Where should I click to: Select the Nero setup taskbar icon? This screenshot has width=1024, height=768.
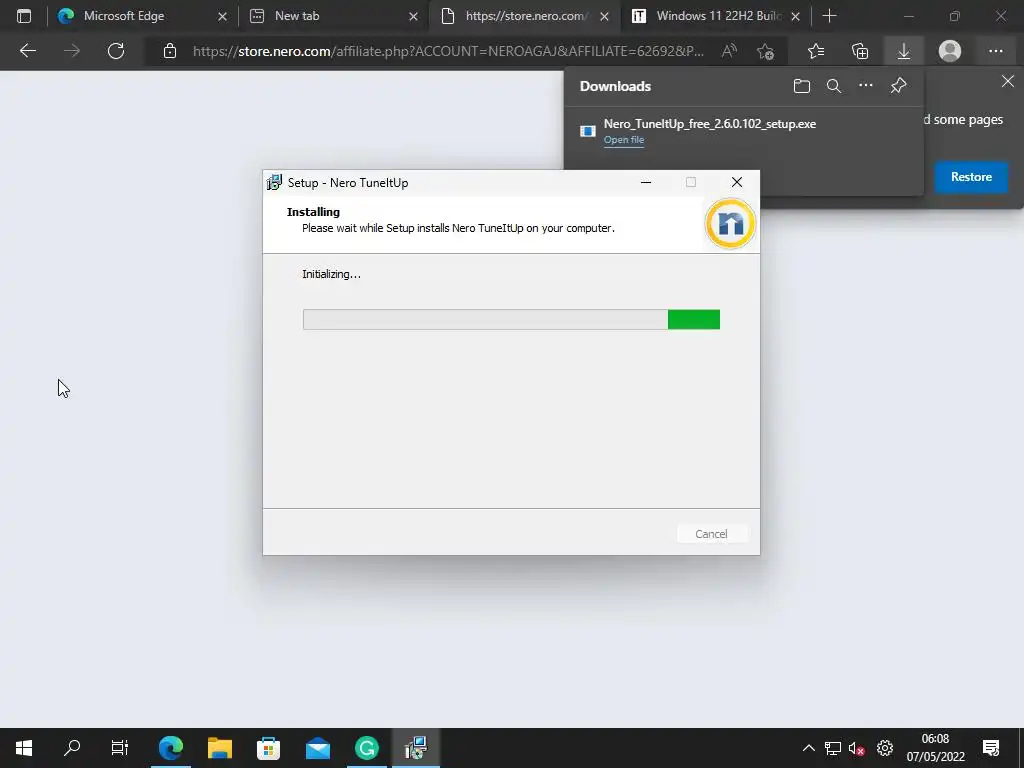[x=415, y=748]
